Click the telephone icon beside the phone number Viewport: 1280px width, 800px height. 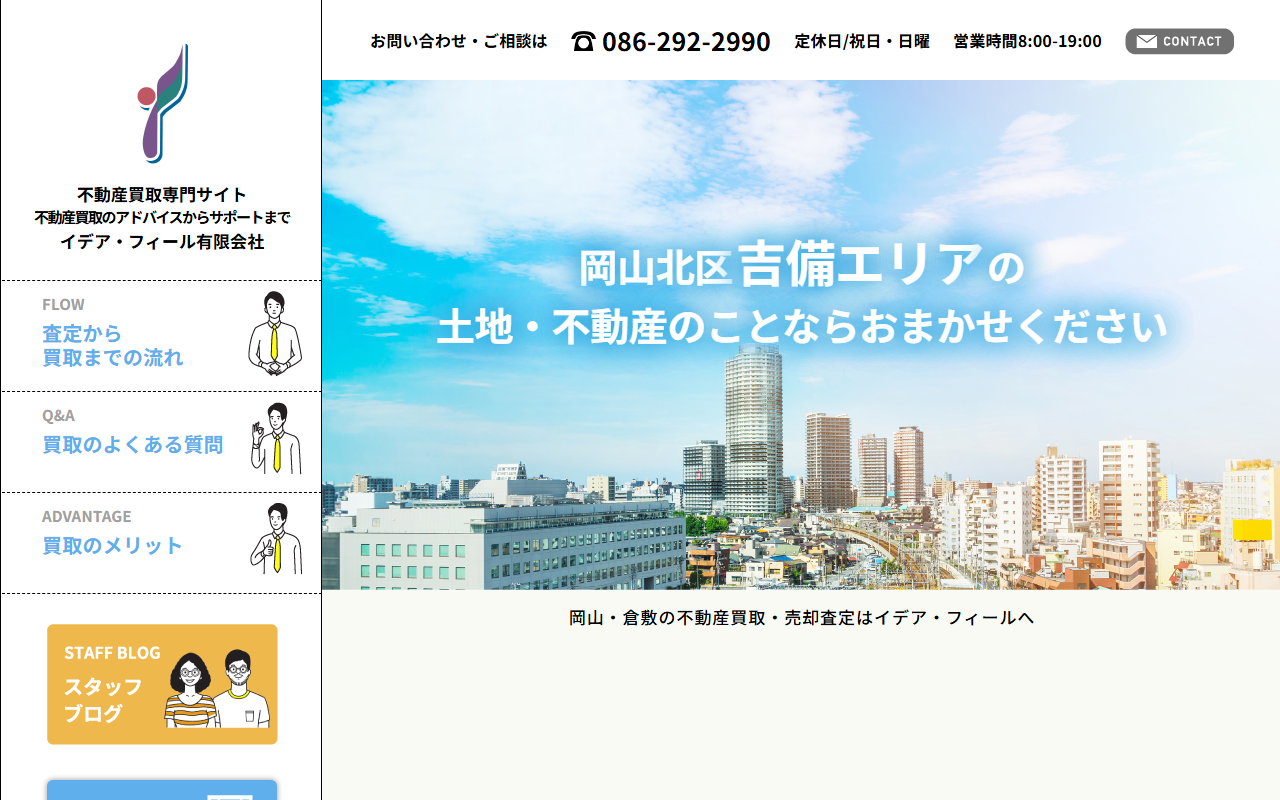pyautogui.click(x=583, y=41)
